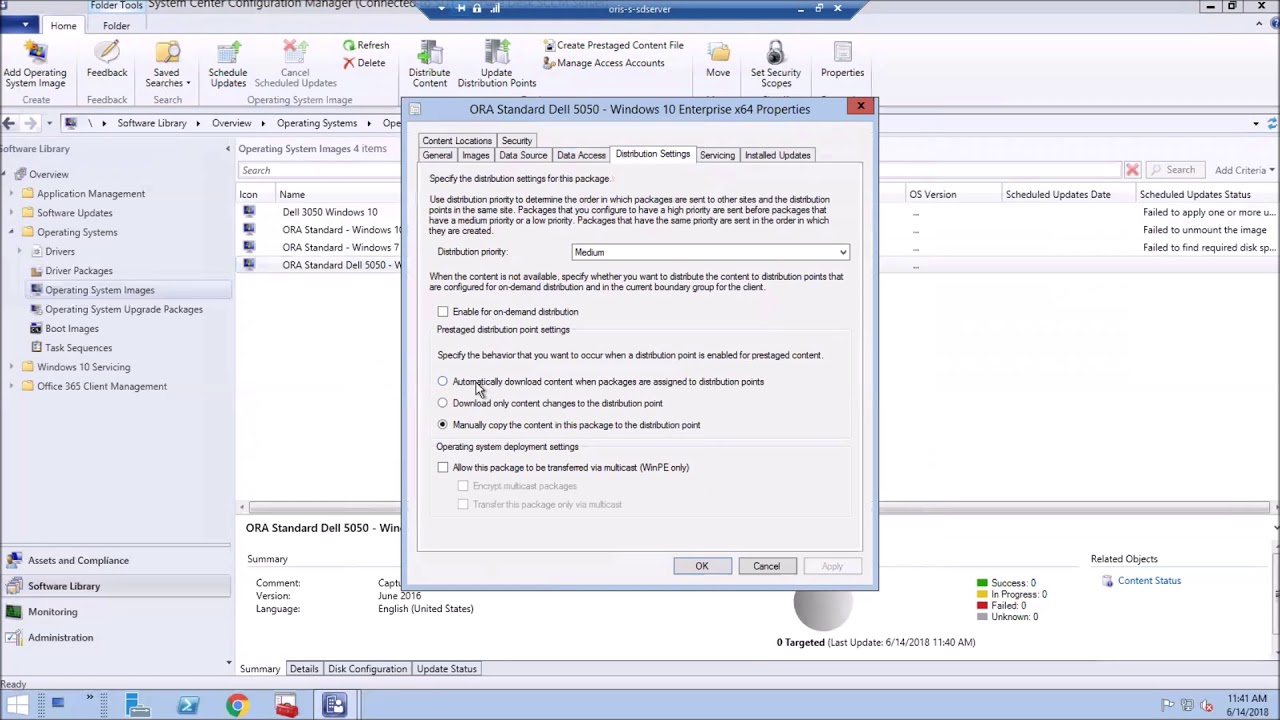Expand Application Management tree node
Image resolution: width=1280 pixels, height=720 pixels.
12,194
